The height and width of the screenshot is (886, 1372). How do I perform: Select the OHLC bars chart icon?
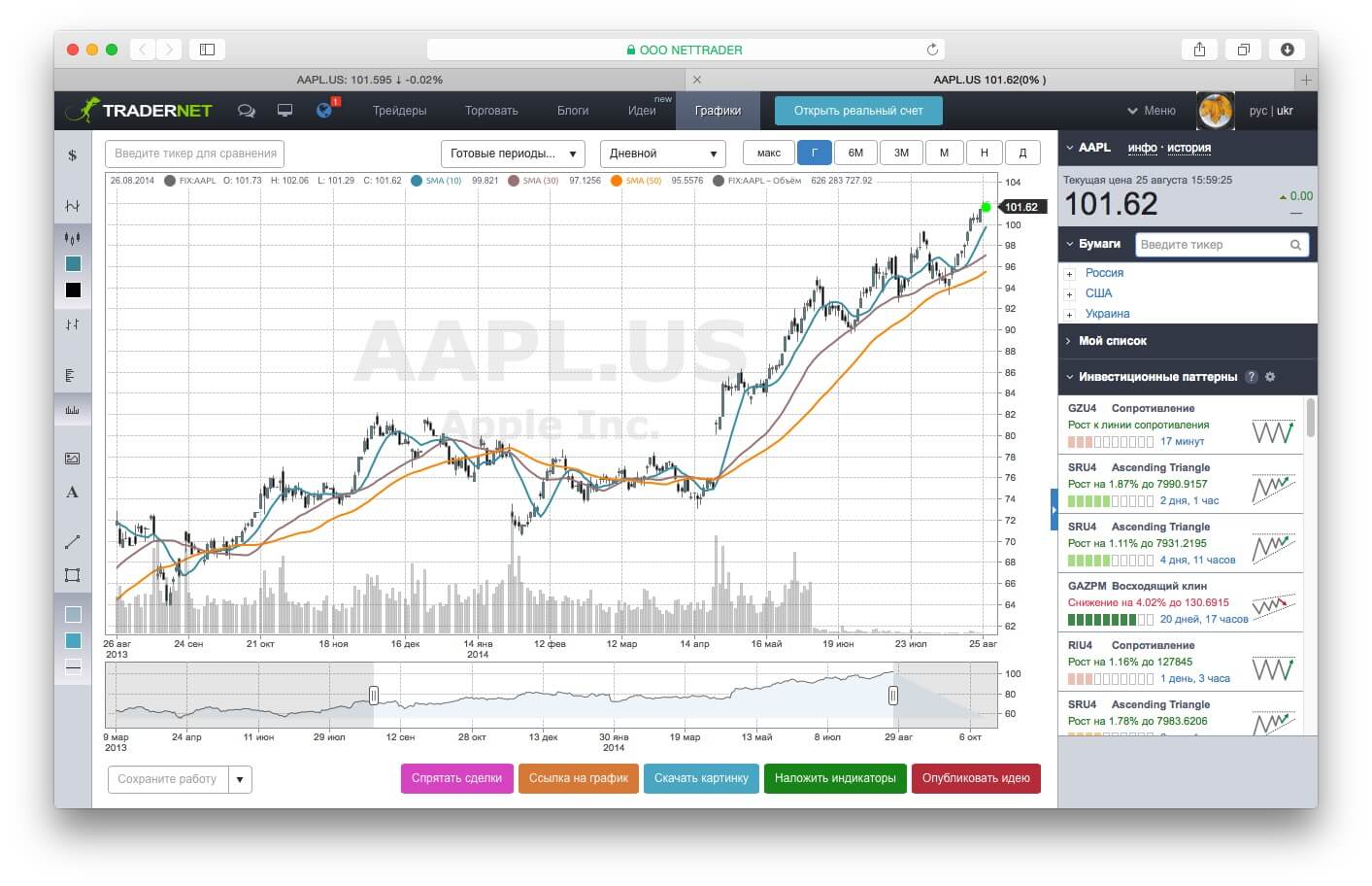72,324
